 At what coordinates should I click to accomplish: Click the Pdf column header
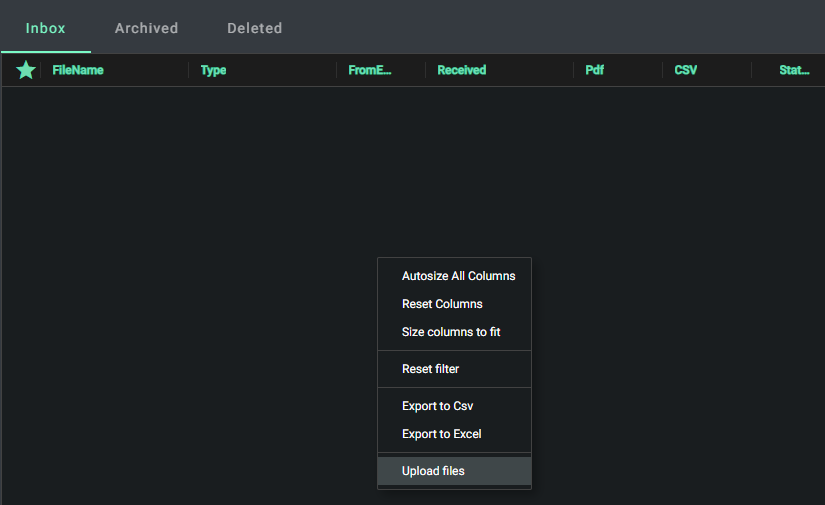(594, 70)
